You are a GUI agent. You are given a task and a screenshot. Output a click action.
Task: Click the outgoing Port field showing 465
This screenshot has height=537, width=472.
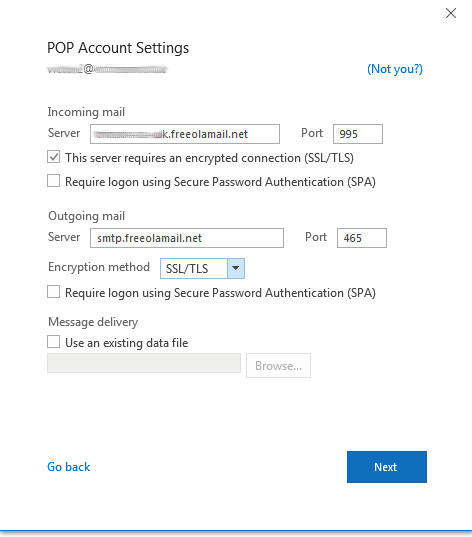(x=362, y=238)
